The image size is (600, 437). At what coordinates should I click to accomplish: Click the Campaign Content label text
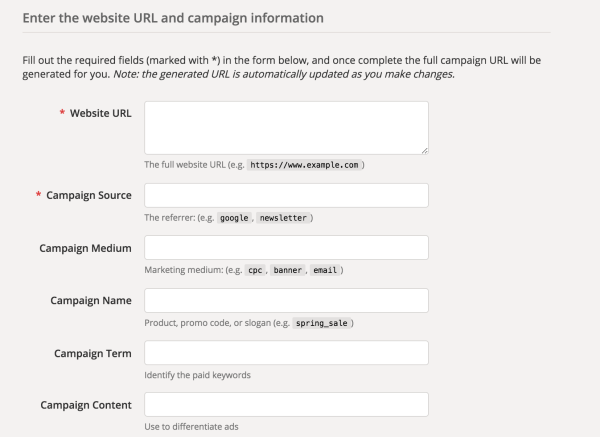tap(86, 405)
